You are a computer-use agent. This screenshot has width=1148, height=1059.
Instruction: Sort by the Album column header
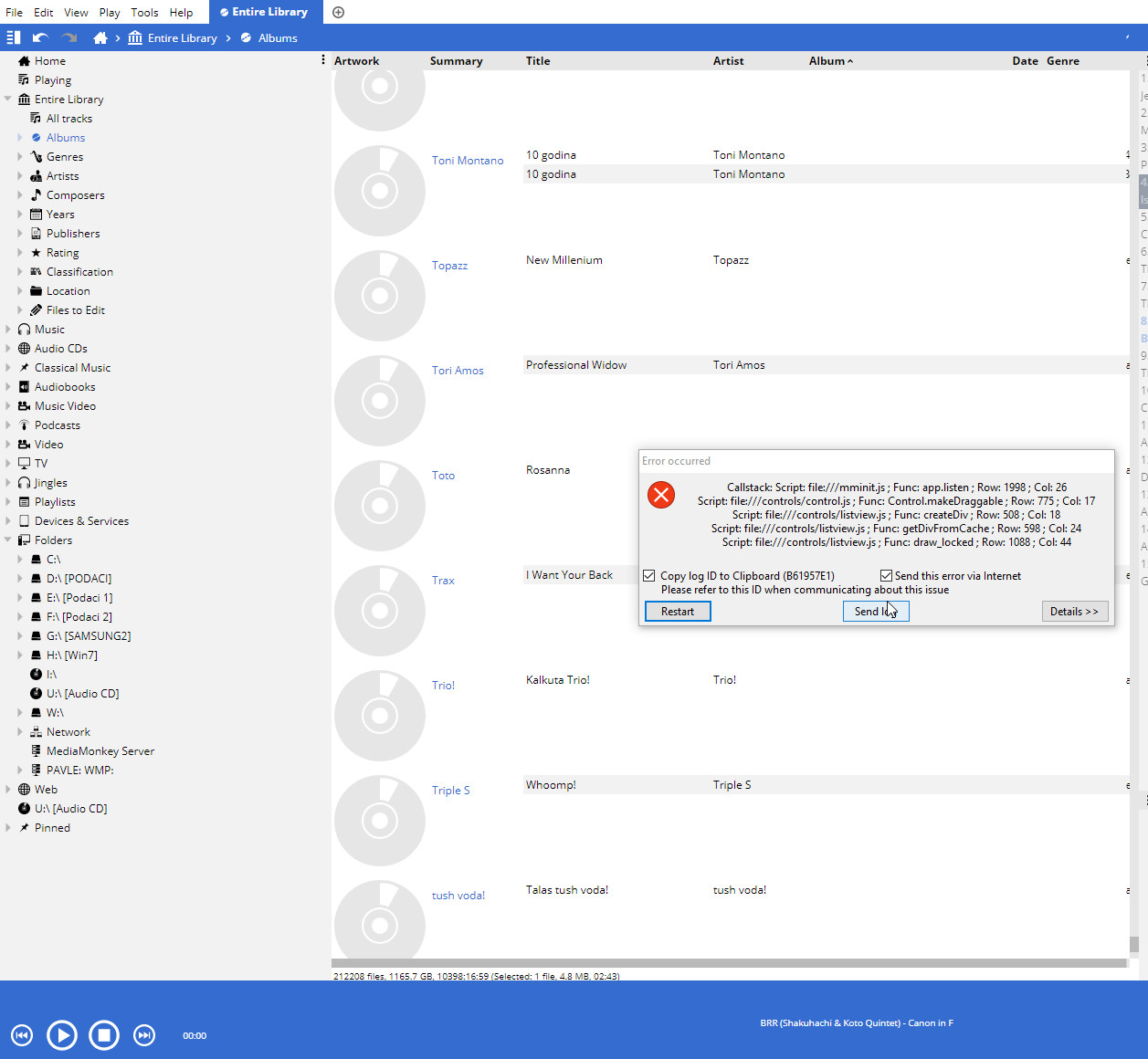pos(827,61)
